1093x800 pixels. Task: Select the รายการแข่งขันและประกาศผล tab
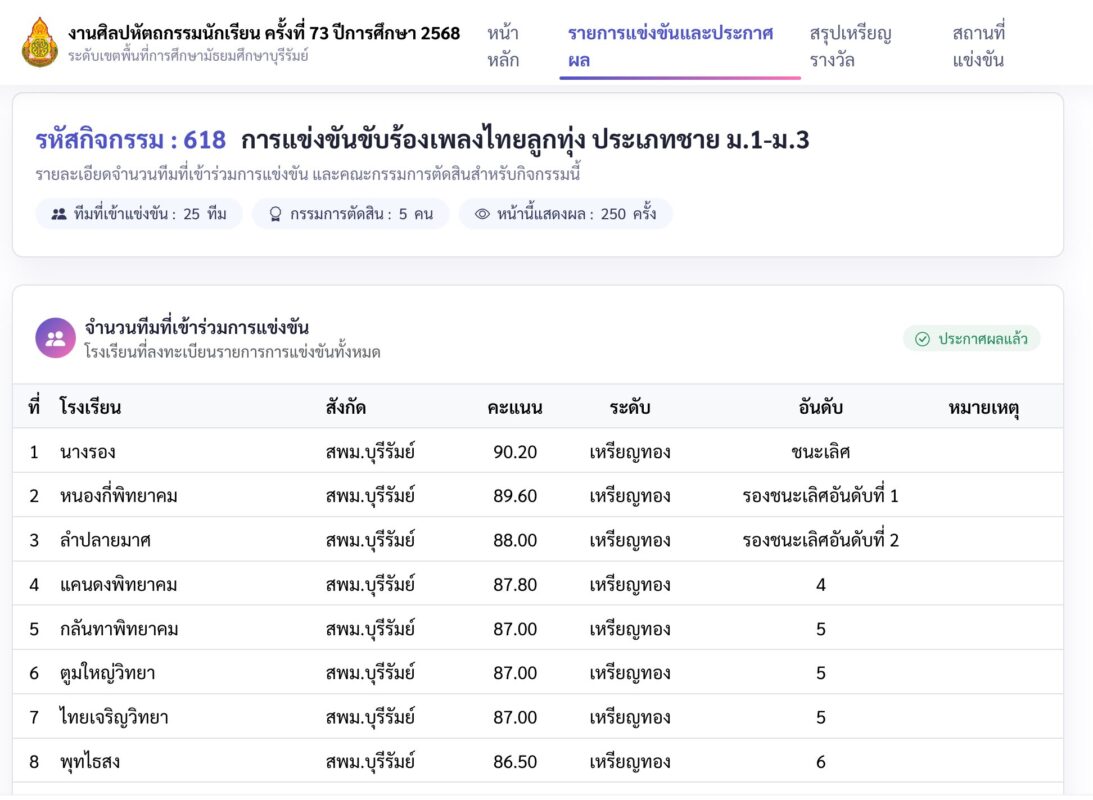tap(670, 46)
